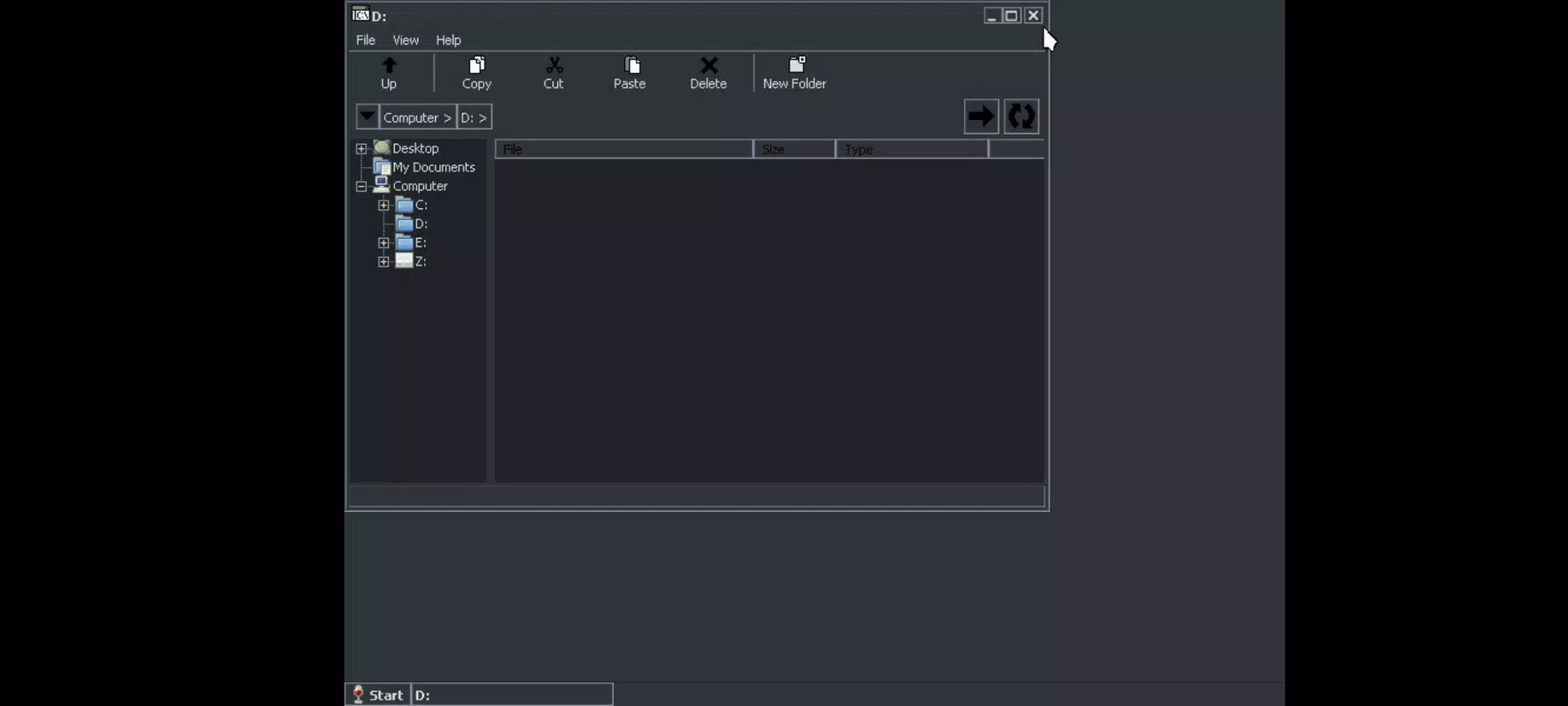Click the D: taskbar window entry
The width and height of the screenshot is (1568, 706).
pyautogui.click(x=512, y=695)
